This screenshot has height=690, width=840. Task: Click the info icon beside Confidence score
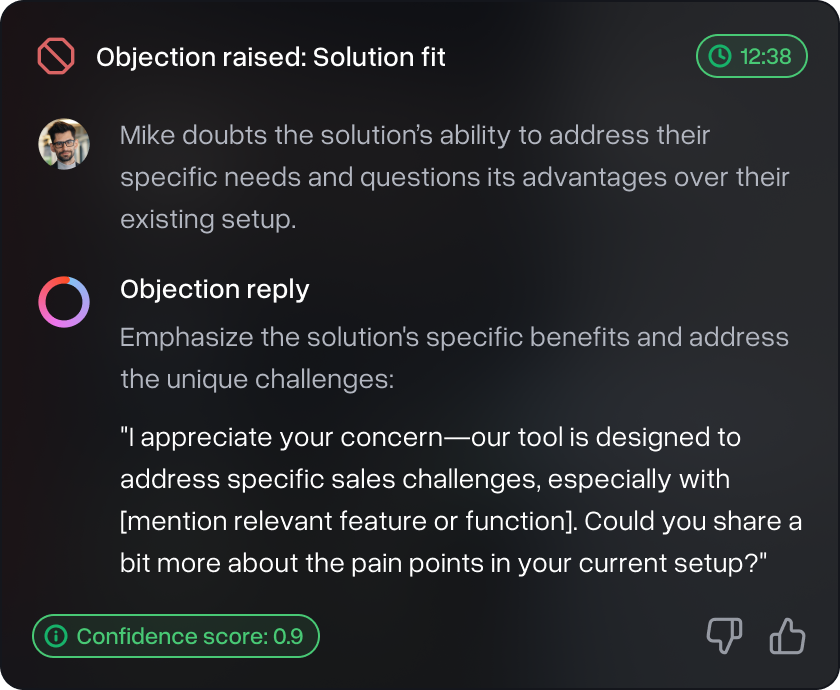[57, 636]
